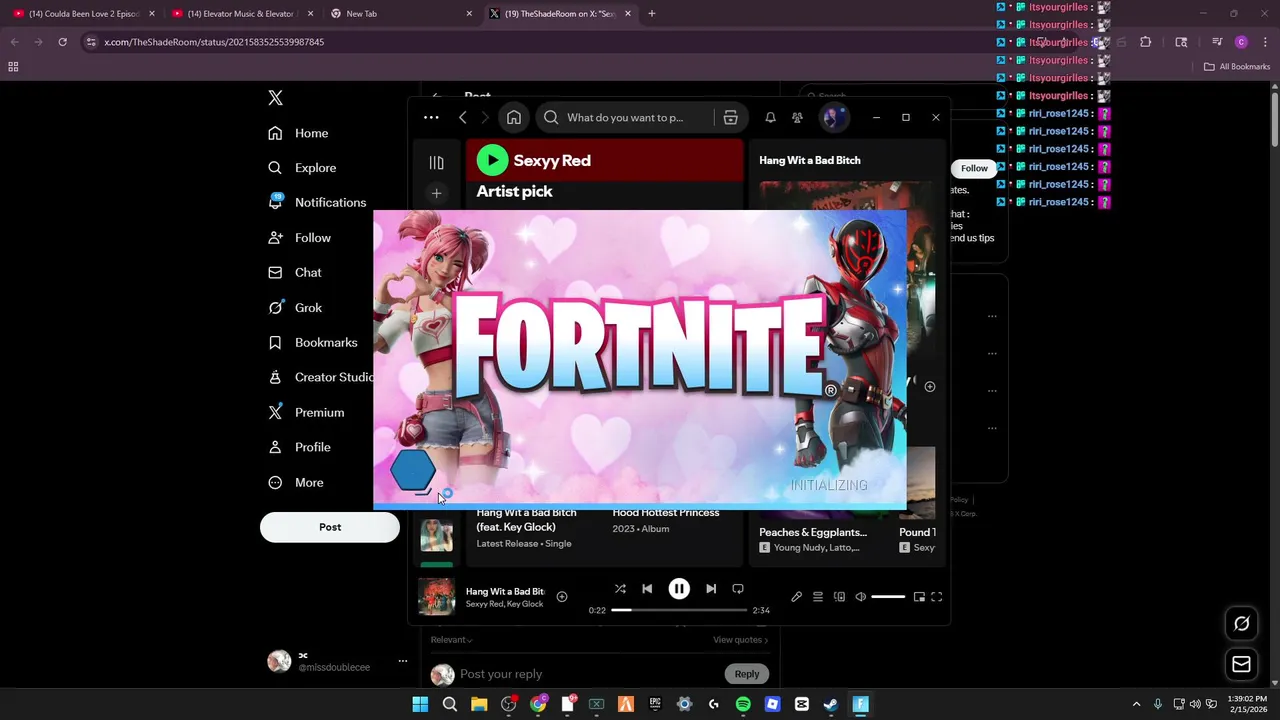
Task: Adjust the Spotify volume slider
Action: pos(888,597)
